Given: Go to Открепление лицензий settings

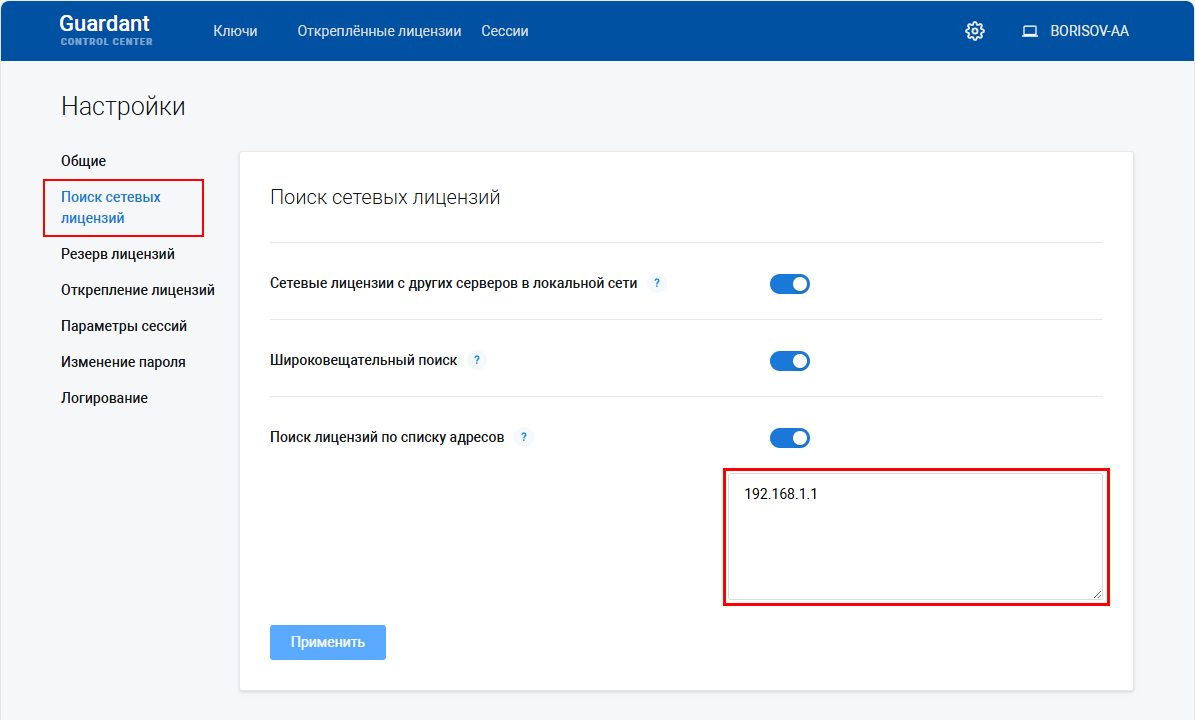Looking at the screenshot, I should tap(137, 289).
